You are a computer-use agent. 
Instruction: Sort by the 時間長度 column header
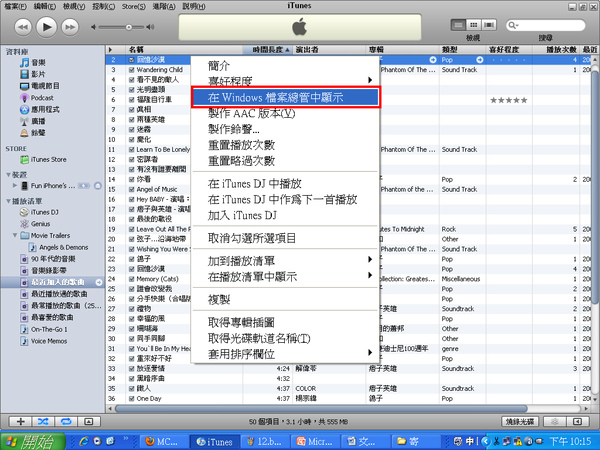click(x=267, y=50)
